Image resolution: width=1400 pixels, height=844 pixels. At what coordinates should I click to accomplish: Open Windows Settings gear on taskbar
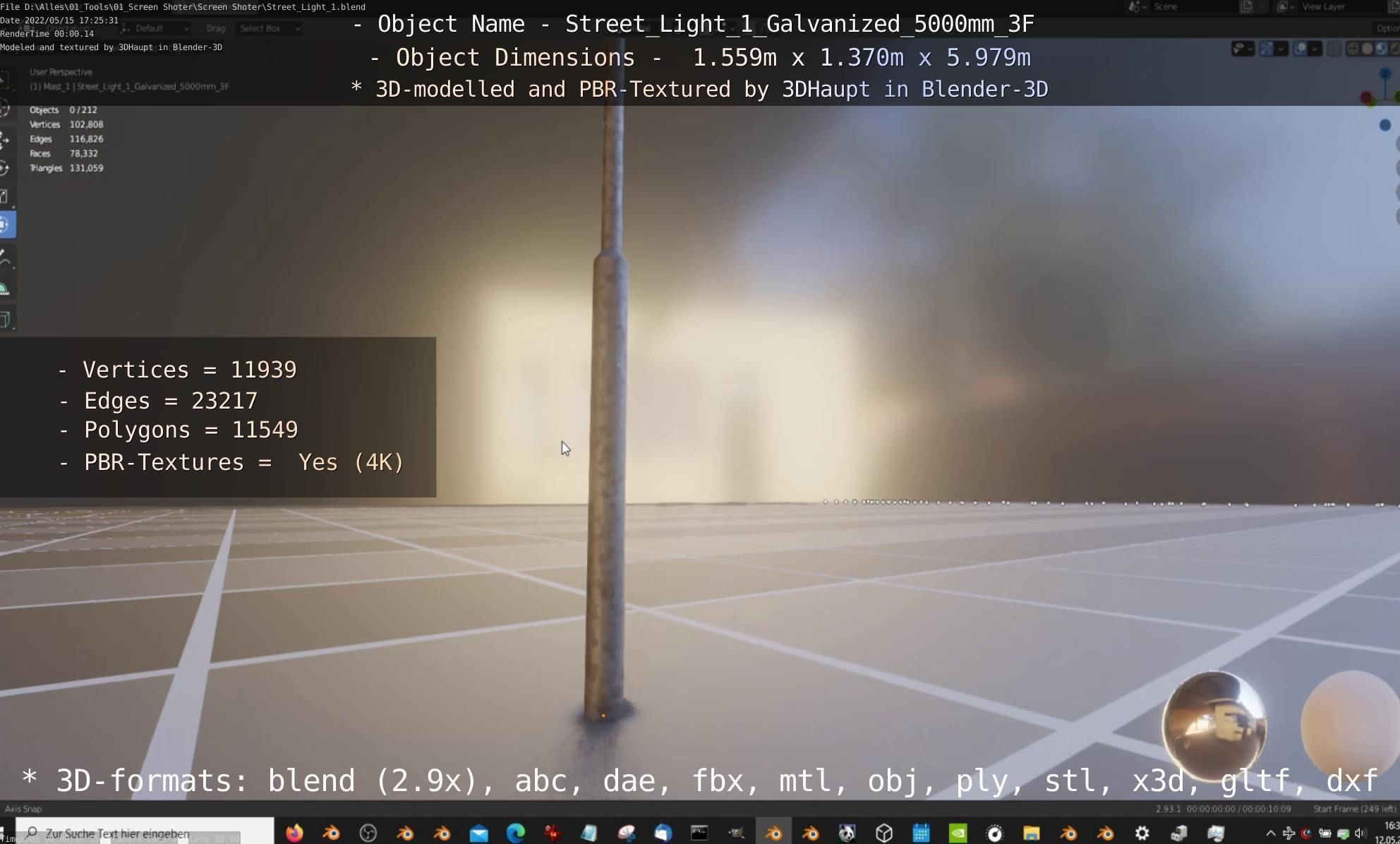tap(1142, 833)
